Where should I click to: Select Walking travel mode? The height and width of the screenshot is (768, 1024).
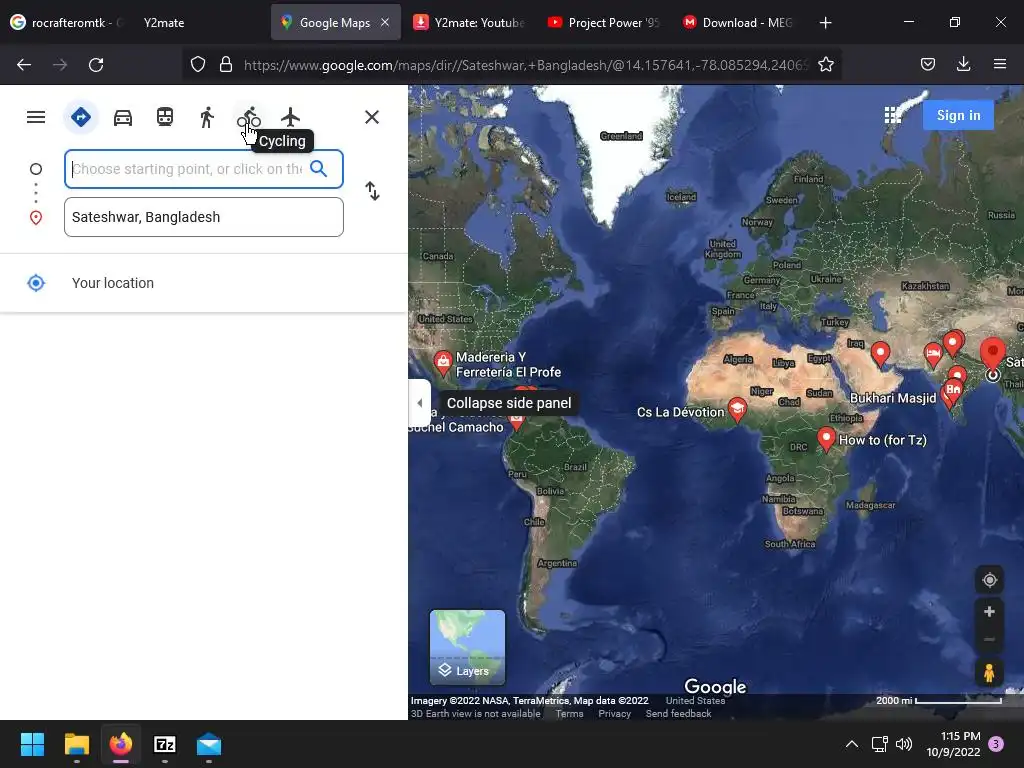point(207,118)
